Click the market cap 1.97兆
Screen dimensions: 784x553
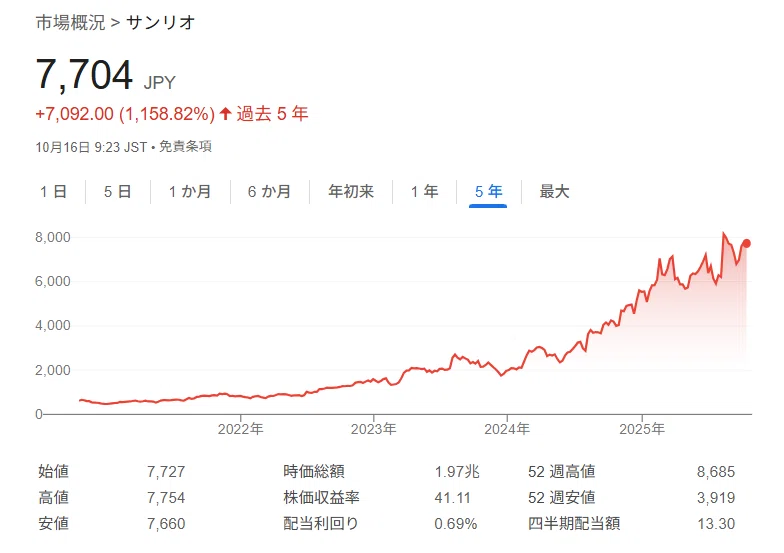[x=457, y=472]
